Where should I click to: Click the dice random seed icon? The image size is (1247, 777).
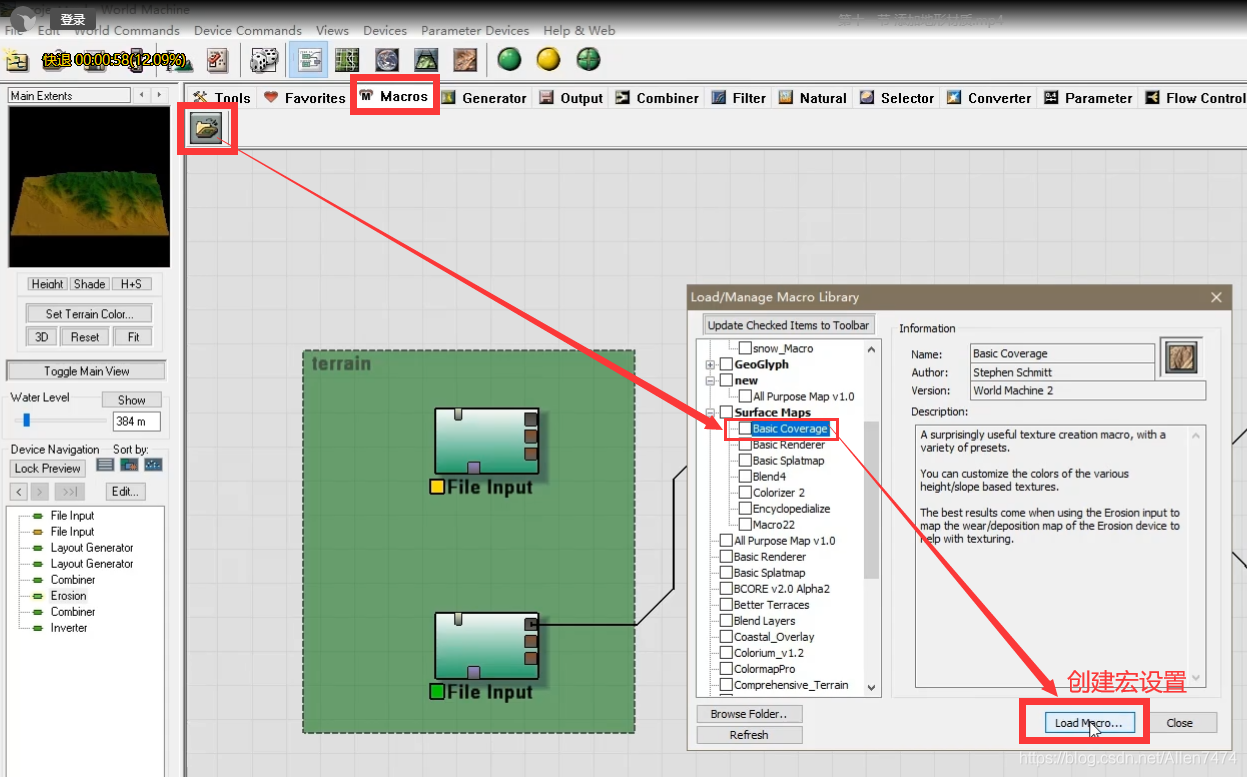264,60
